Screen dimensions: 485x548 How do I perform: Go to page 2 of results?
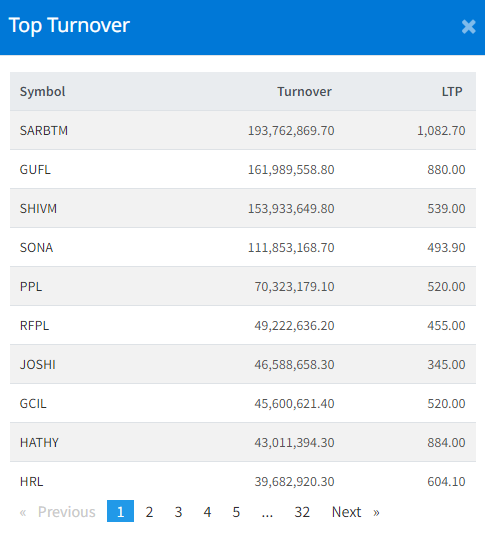(149, 512)
